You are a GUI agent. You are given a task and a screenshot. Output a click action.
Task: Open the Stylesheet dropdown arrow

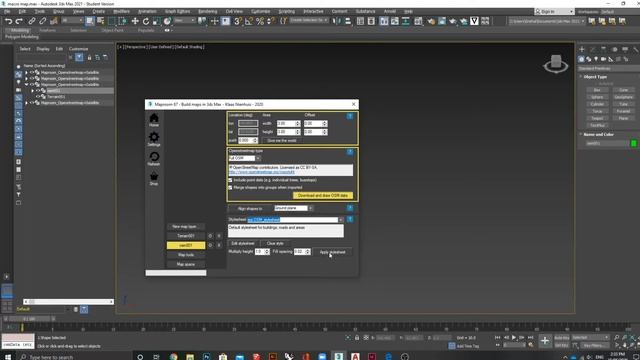click(341, 220)
